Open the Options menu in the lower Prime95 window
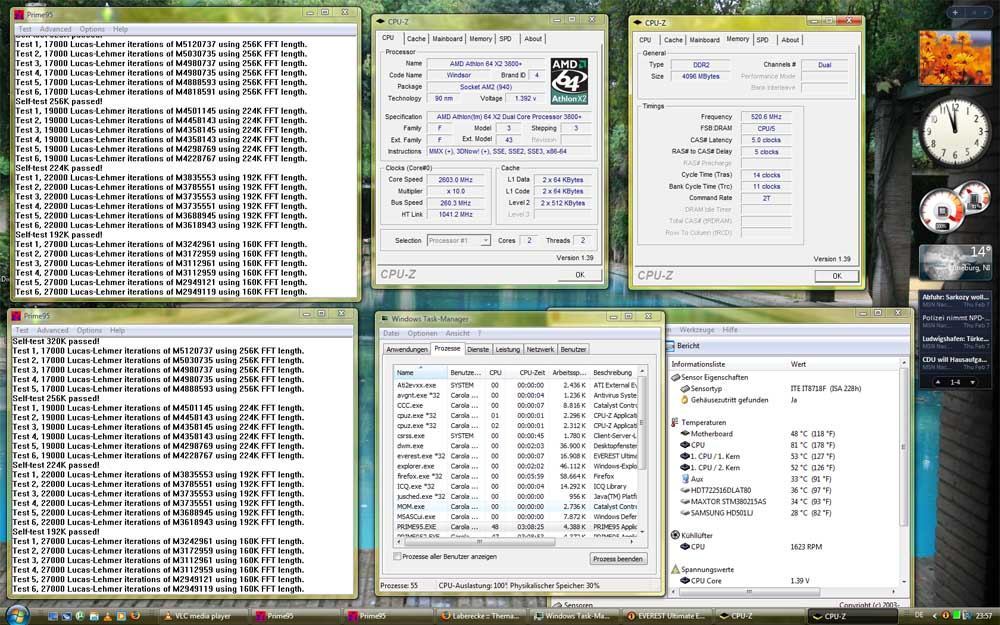1000x625 pixels. point(89,330)
